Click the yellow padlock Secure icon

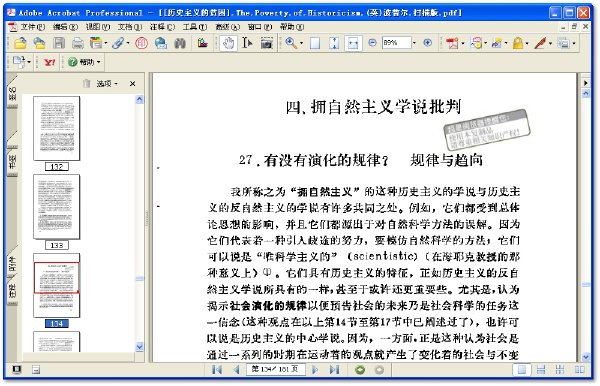point(518,43)
